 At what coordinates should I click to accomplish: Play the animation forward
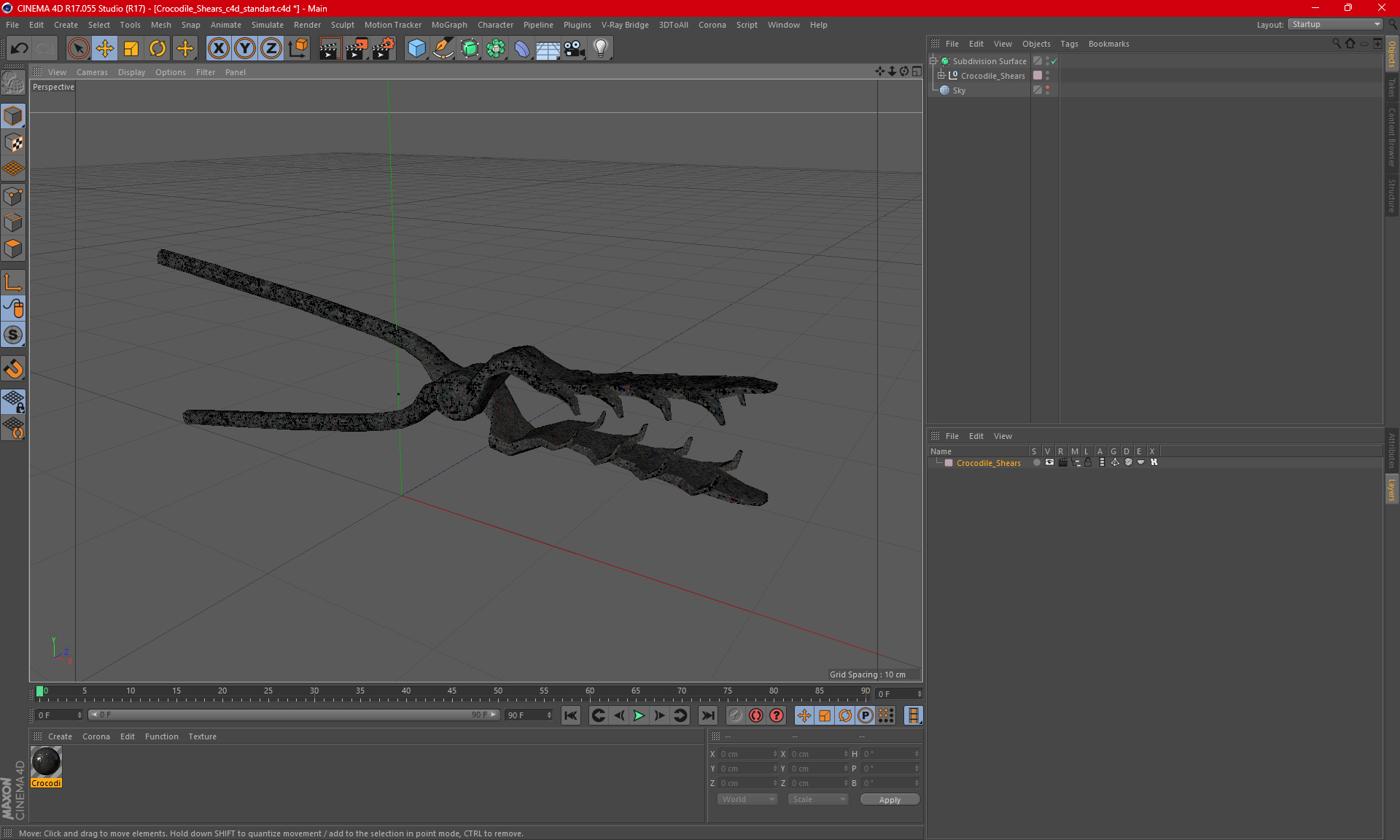[639, 715]
